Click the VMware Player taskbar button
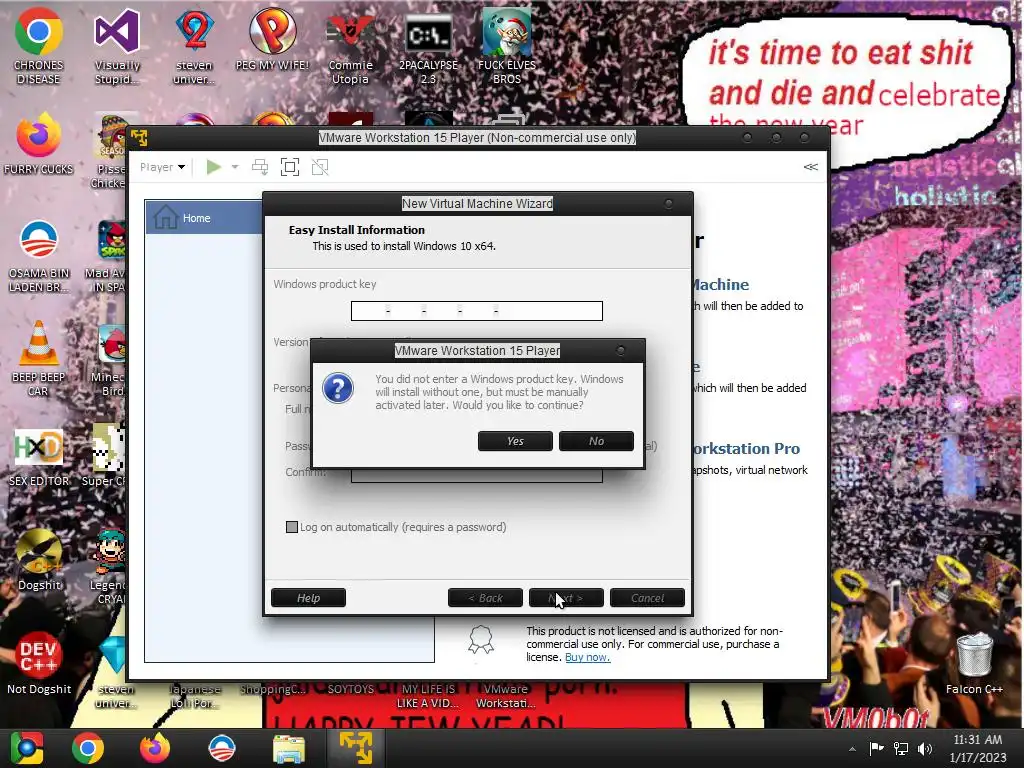Viewport: 1024px width, 768px height. coord(356,748)
